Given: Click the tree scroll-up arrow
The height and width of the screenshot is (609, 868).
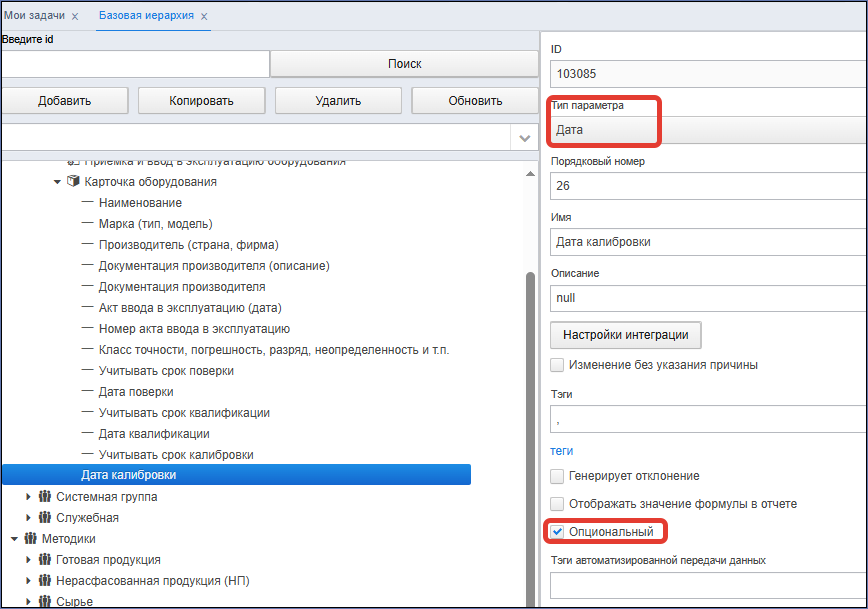Looking at the screenshot, I should (x=530, y=174).
